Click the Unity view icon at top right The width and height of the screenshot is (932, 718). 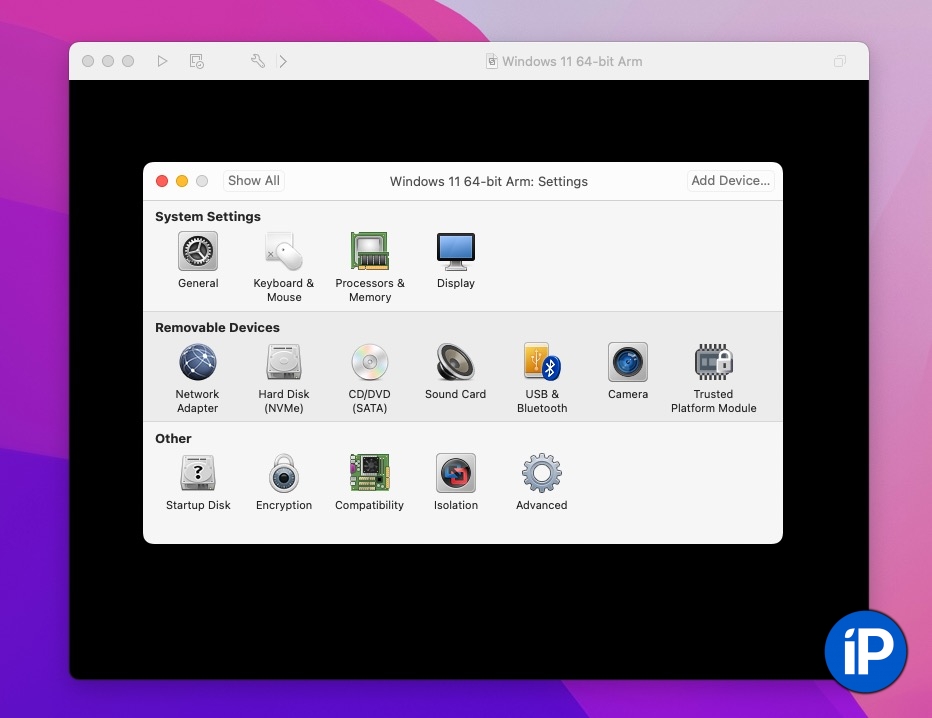tap(839, 61)
